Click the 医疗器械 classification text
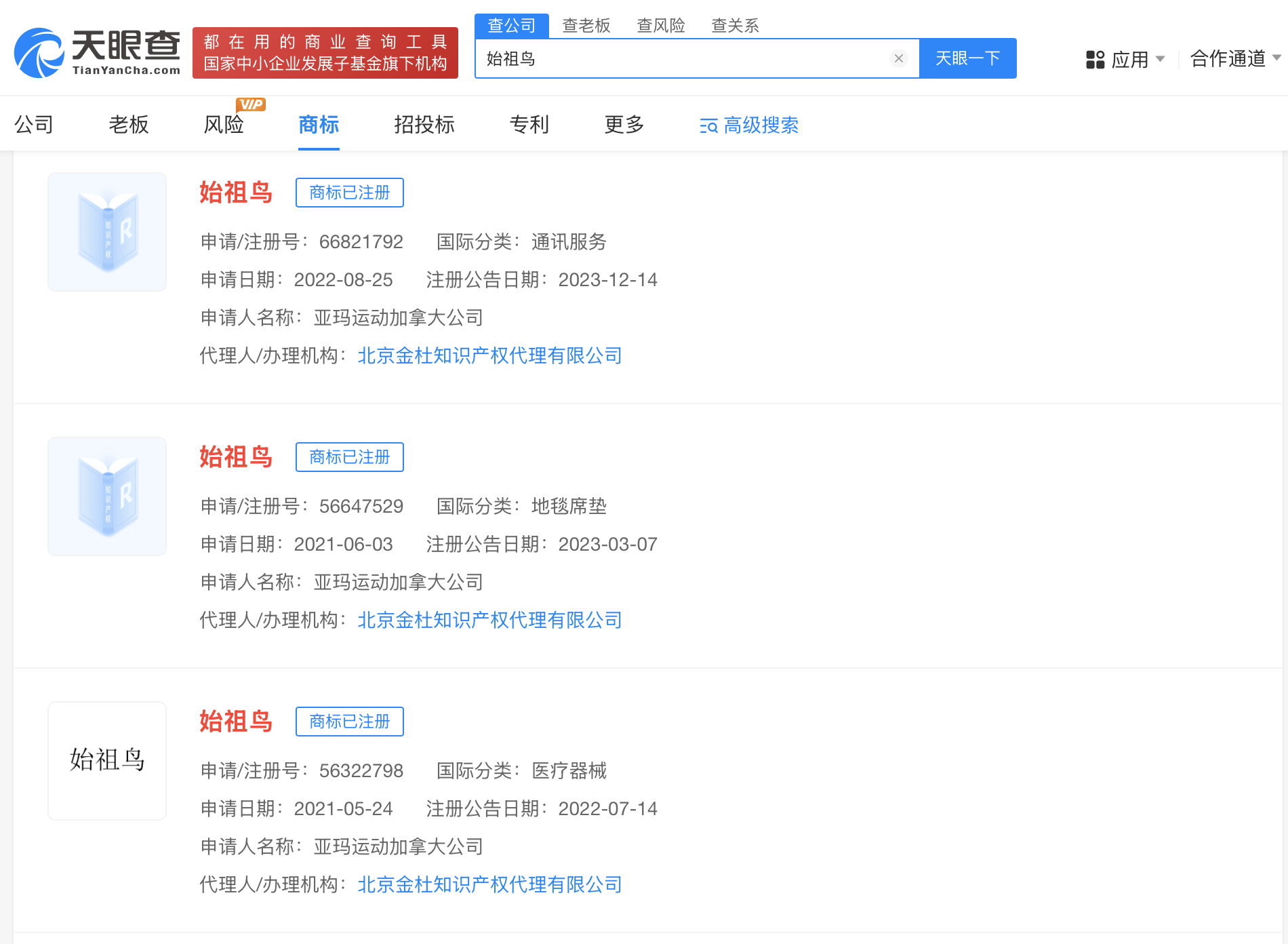Image resolution: width=1288 pixels, height=944 pixels. [569, 771]
